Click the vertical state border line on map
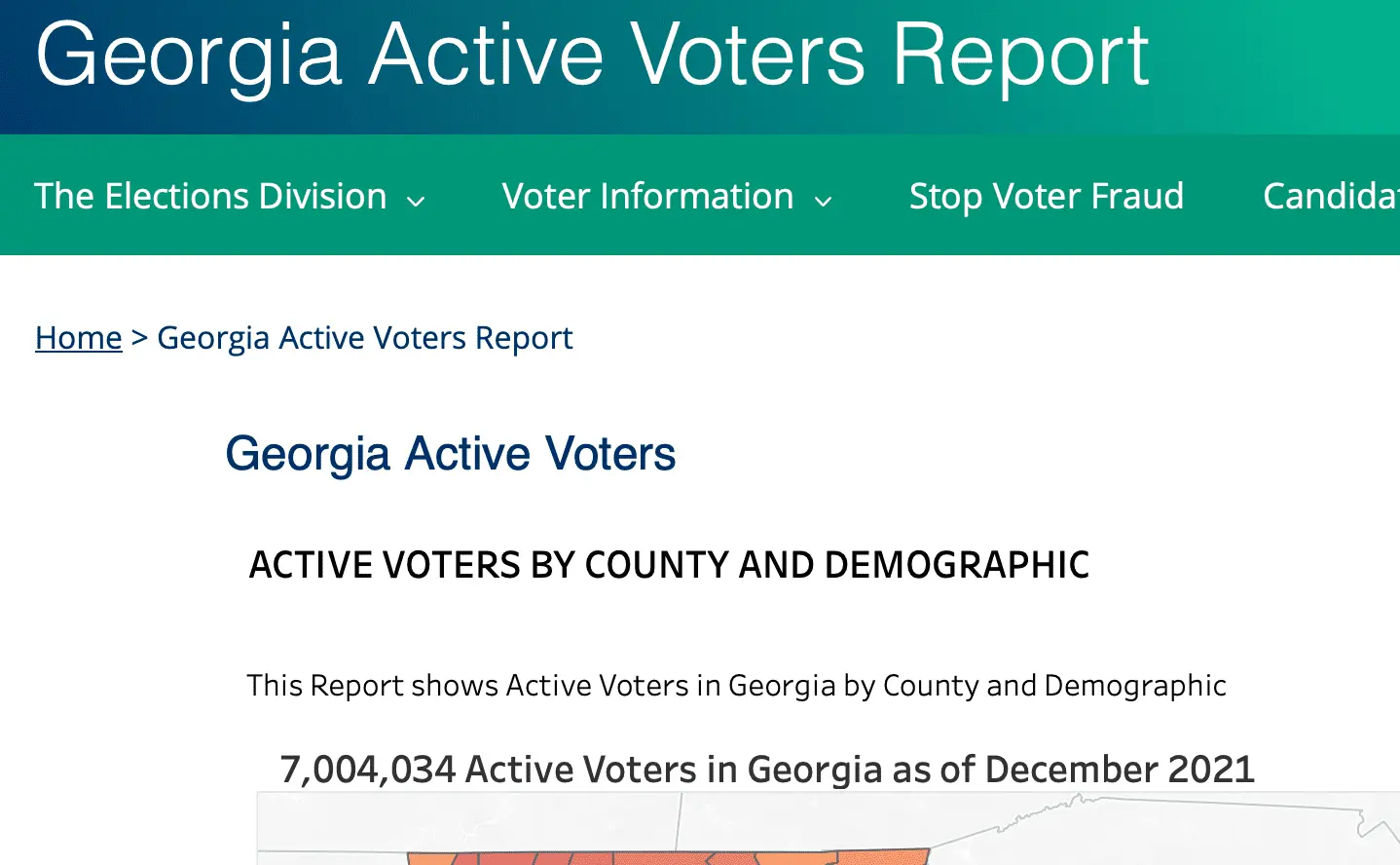The height and width of the screenshot is (865, 1400). [679, 820]
